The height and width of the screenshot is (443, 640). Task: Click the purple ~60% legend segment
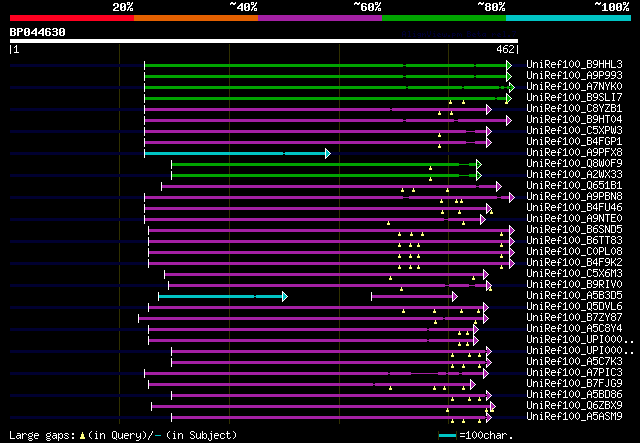click(x=320, y=18)
